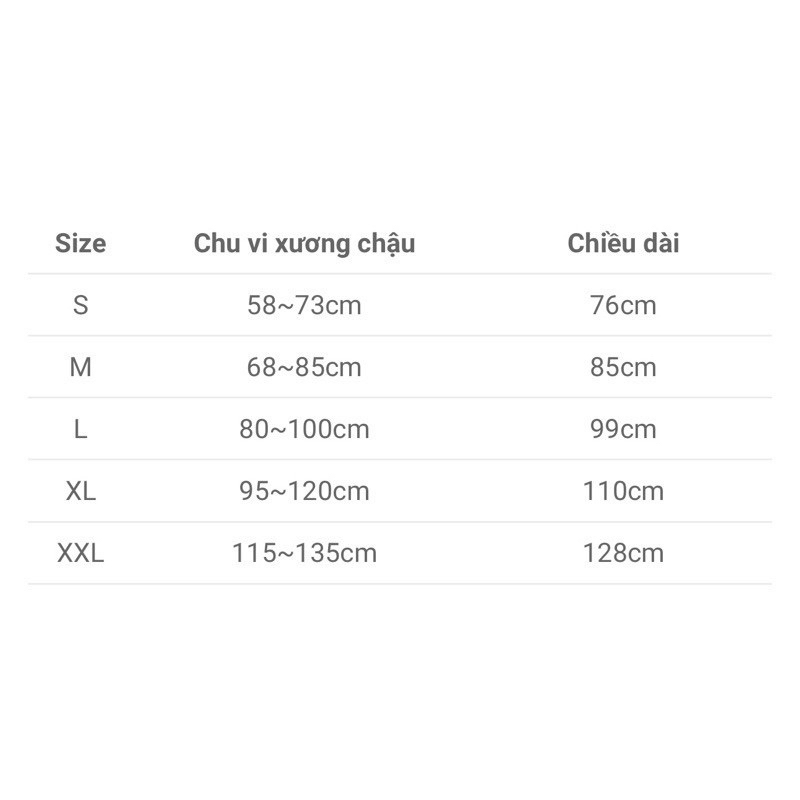
Task: Click the divider line below the header row
Action: point(400,274)
